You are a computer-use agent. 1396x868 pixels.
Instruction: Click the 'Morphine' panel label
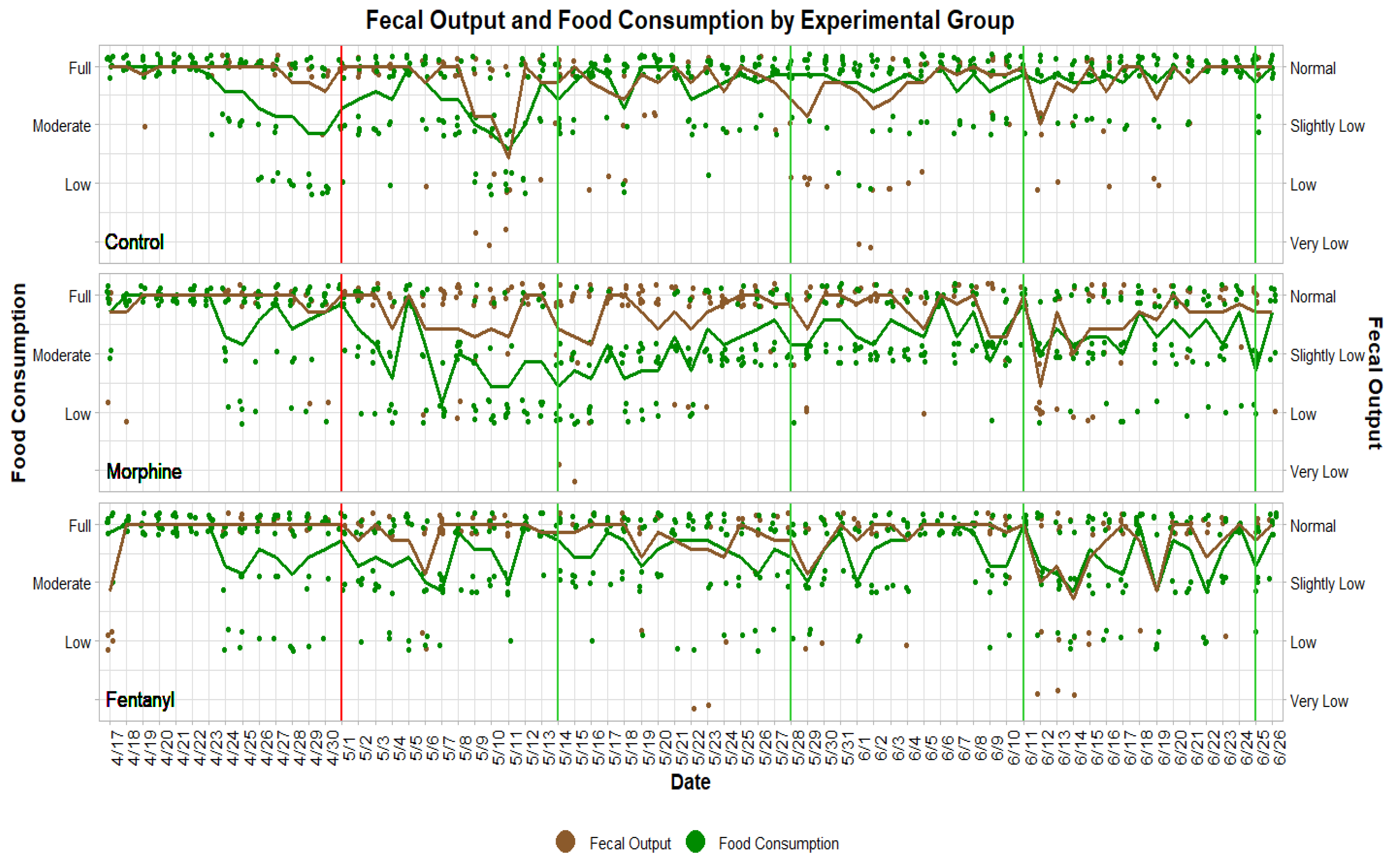click(144, 471)
